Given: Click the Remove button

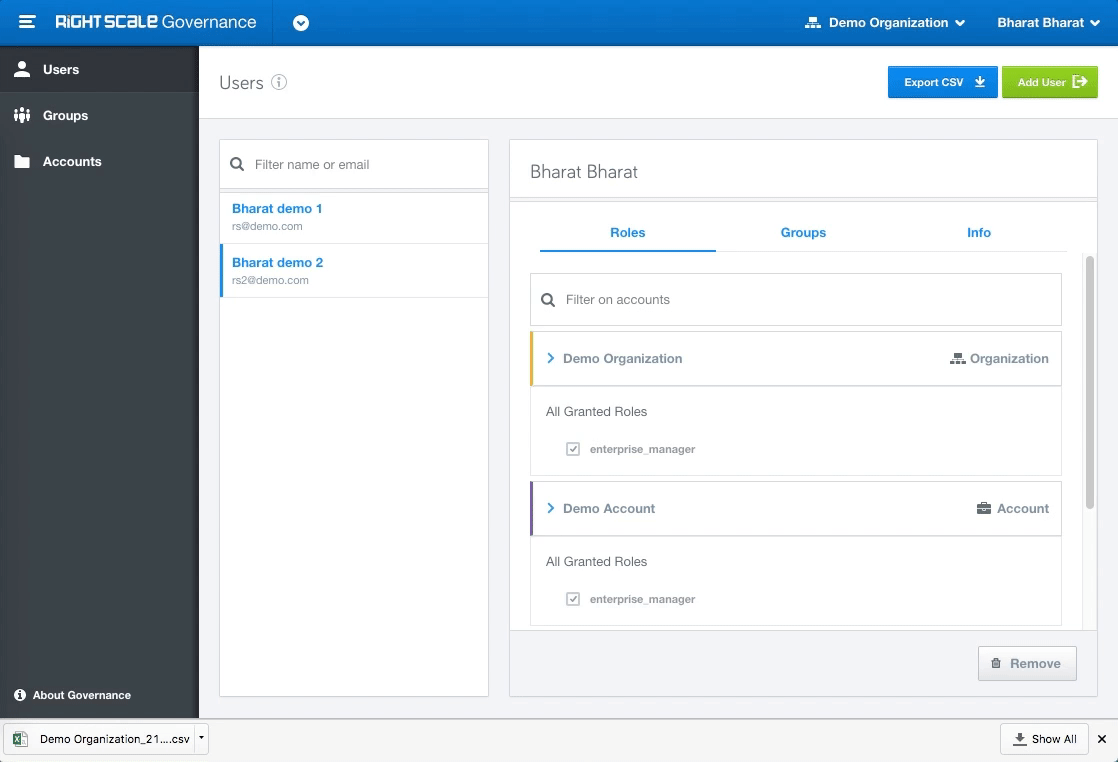Looking at the screenshot, I should click(x=1027, y=664).
